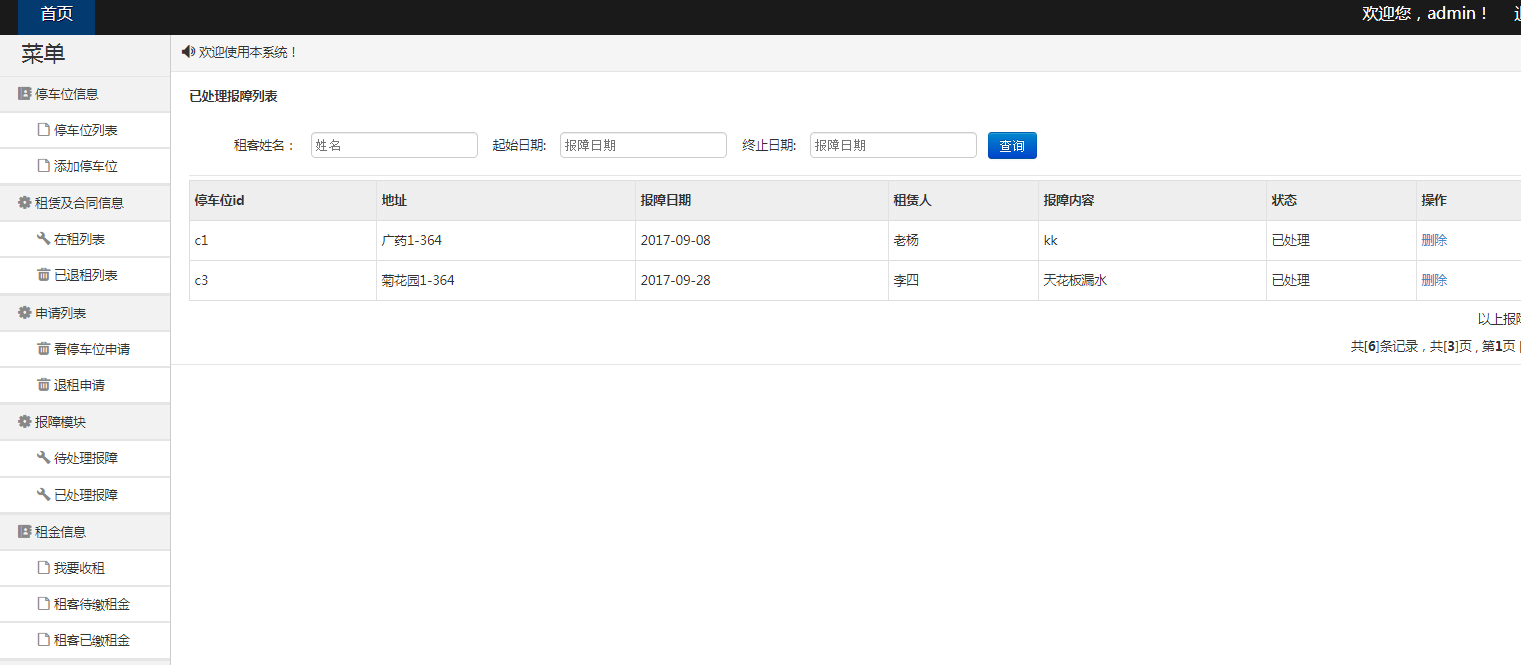The image size is (1521, 665).
Task: Click the 欢迎您，admin！ greeting text
Action: click(x=1426, y=13)
